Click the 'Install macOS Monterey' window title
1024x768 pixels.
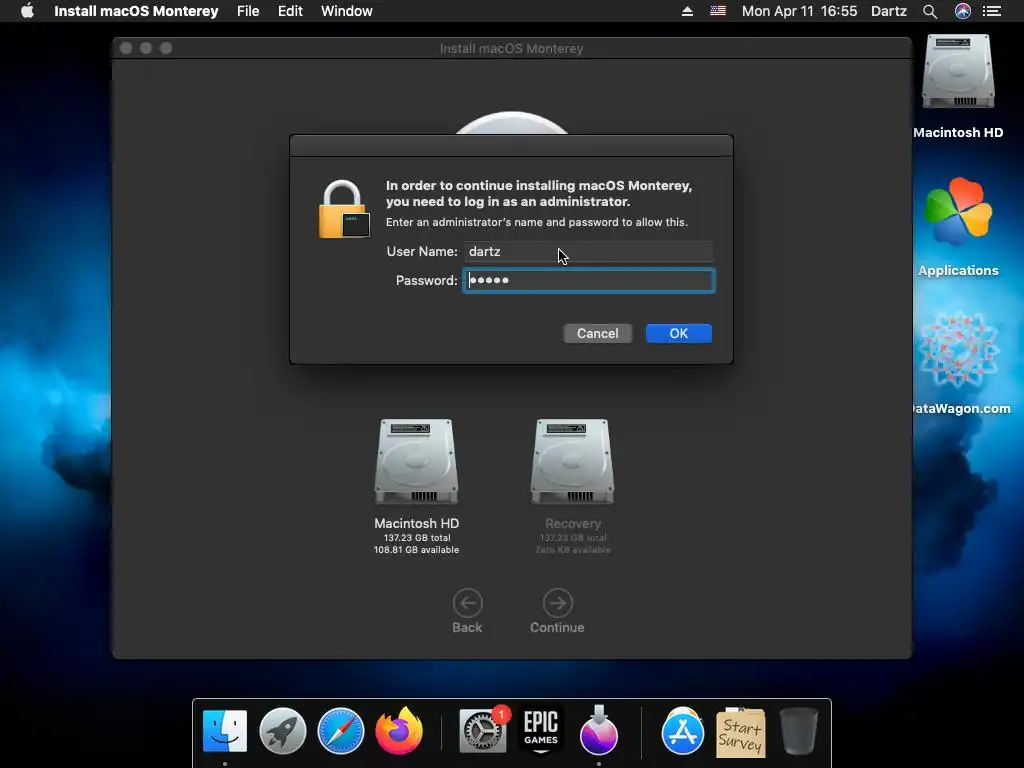click(x=511, y=48)
